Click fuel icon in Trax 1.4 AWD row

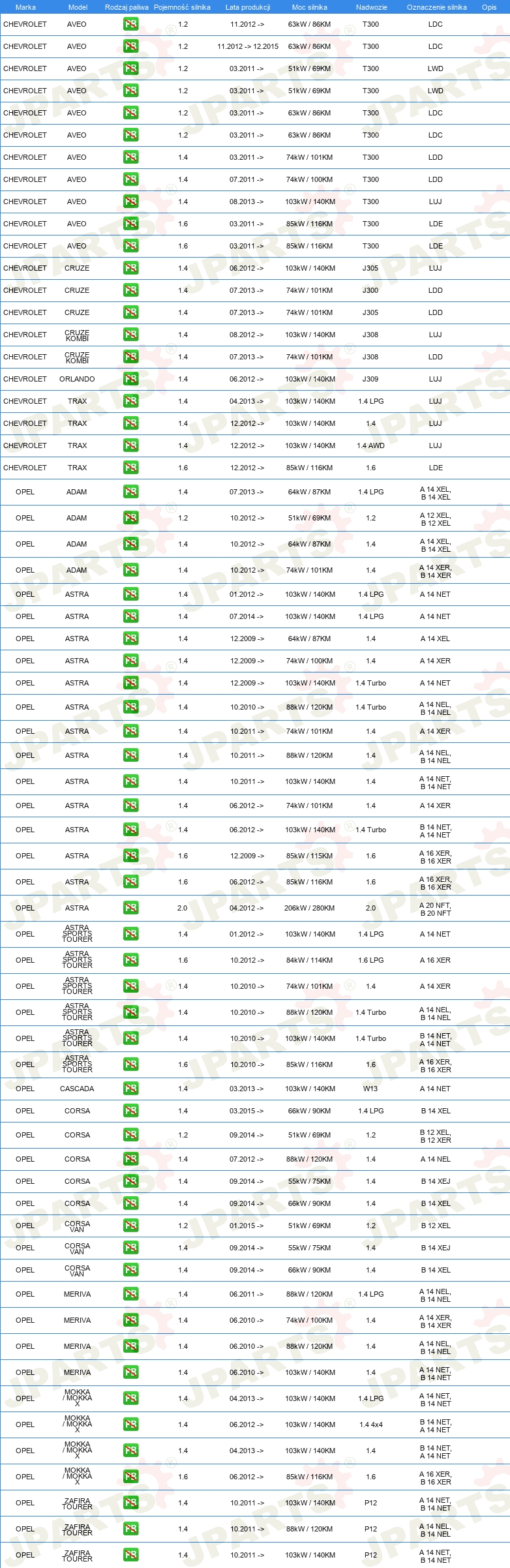pos(130,445)
